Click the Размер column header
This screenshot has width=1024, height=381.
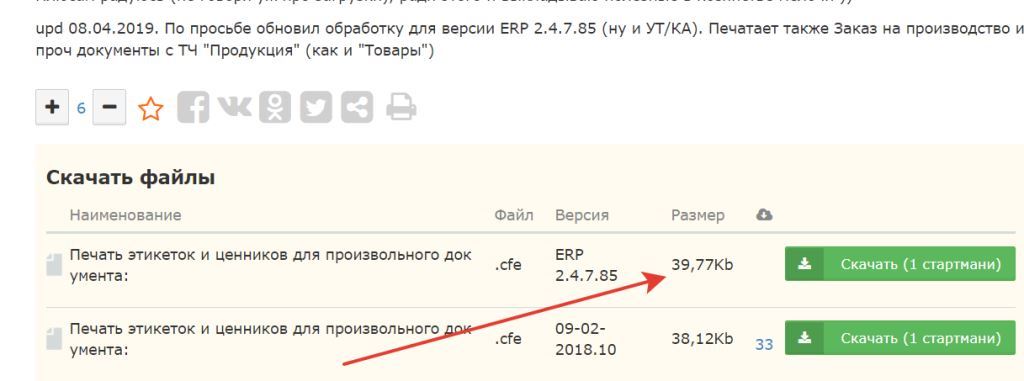(697, 215)
